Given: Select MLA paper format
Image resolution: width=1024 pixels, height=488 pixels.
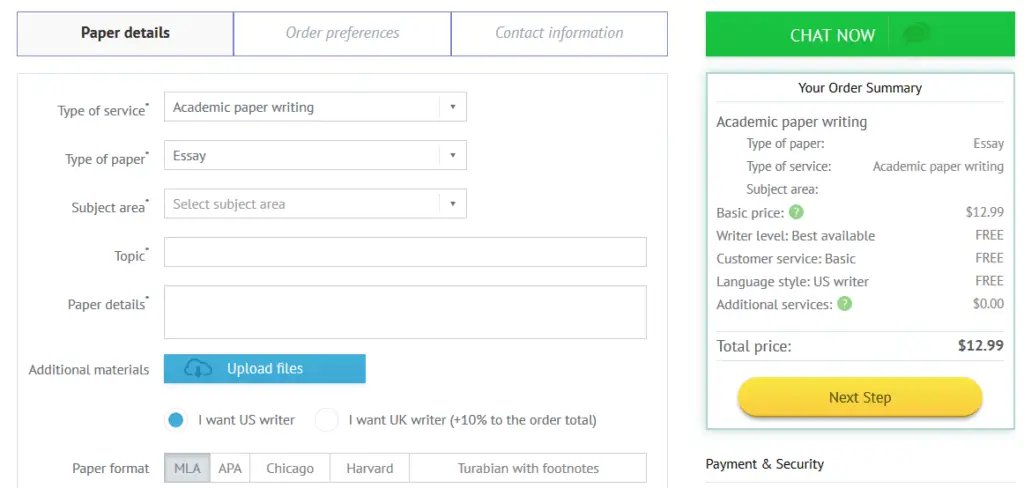Looking at the screenshot, I should 187,468.
